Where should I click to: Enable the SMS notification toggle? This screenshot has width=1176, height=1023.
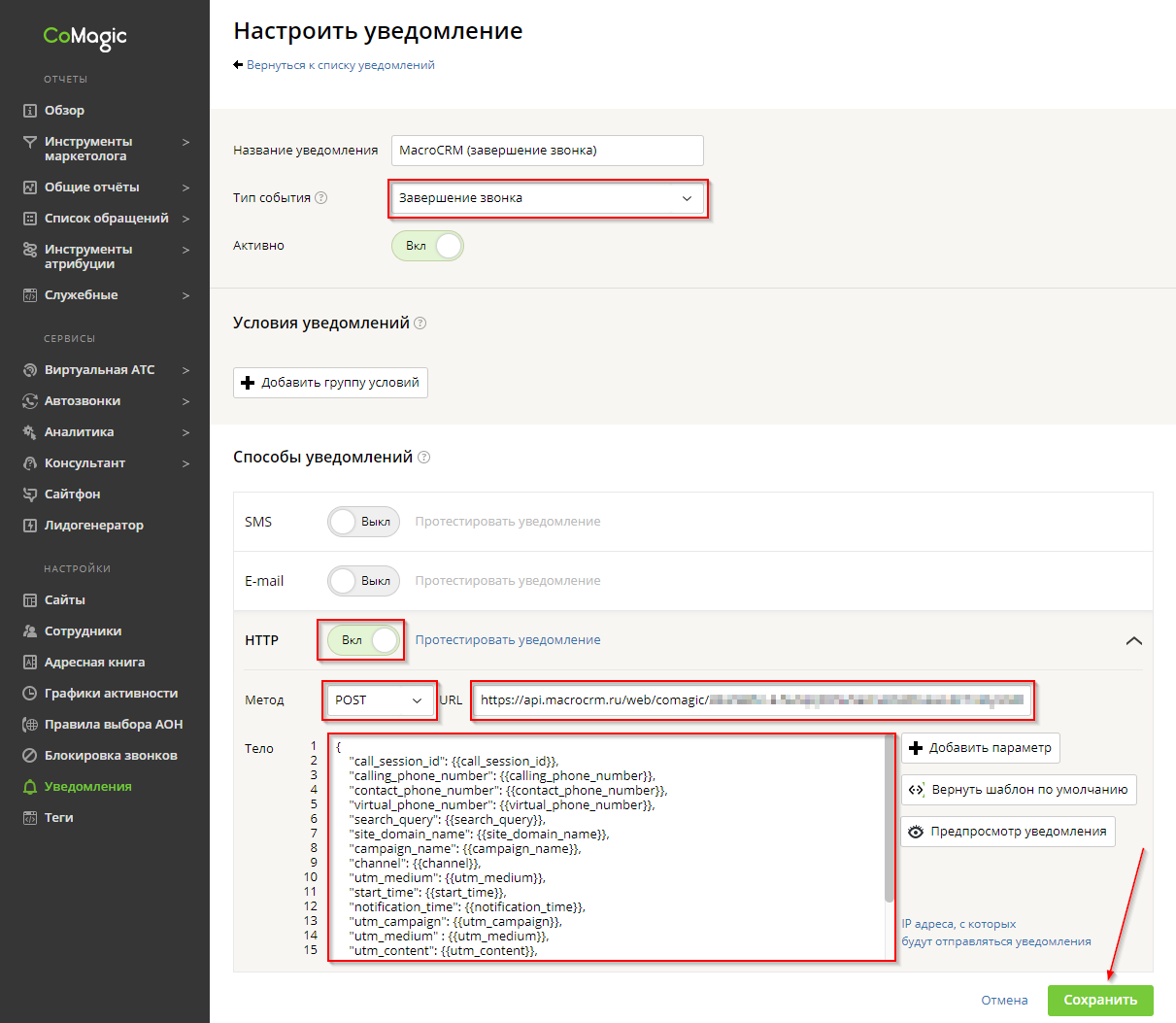pyautogui.click(x=363, y=522)
